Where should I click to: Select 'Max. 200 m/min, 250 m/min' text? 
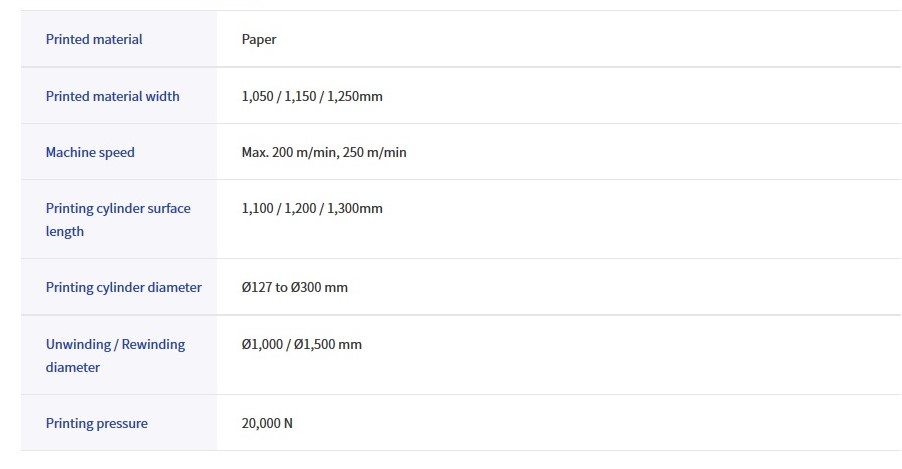324,152
